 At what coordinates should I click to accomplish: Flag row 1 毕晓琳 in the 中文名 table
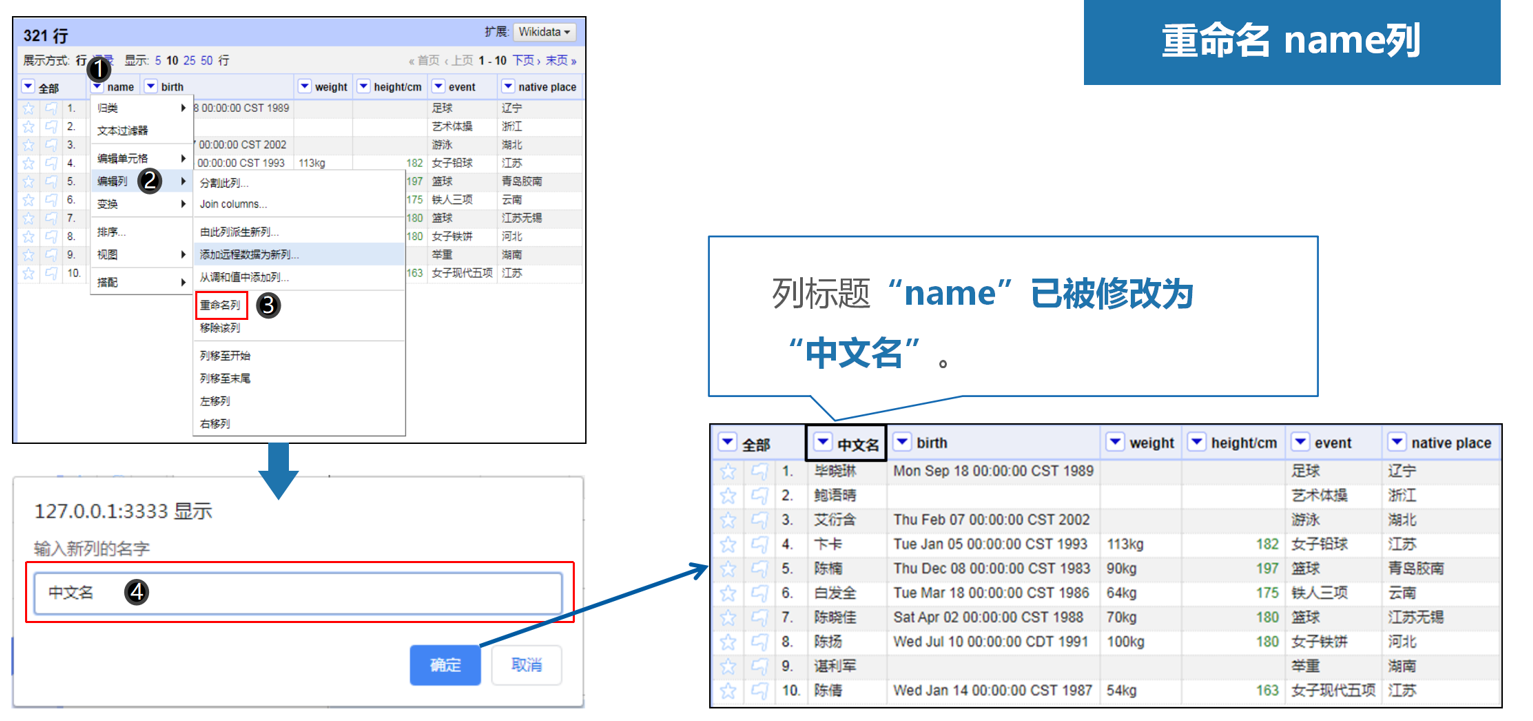point(760,471)
